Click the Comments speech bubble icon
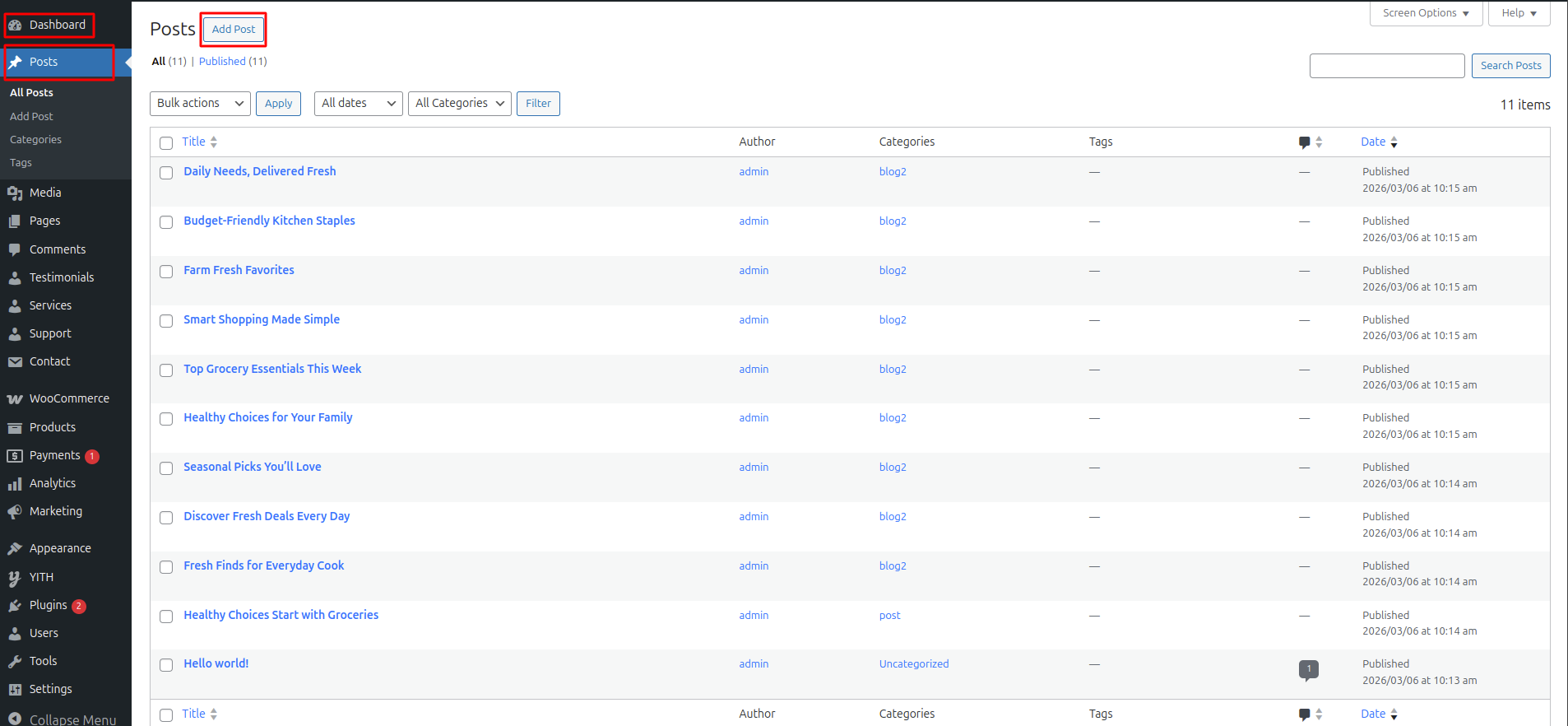This screenshot has width=1568, height=726. (15, 250)
